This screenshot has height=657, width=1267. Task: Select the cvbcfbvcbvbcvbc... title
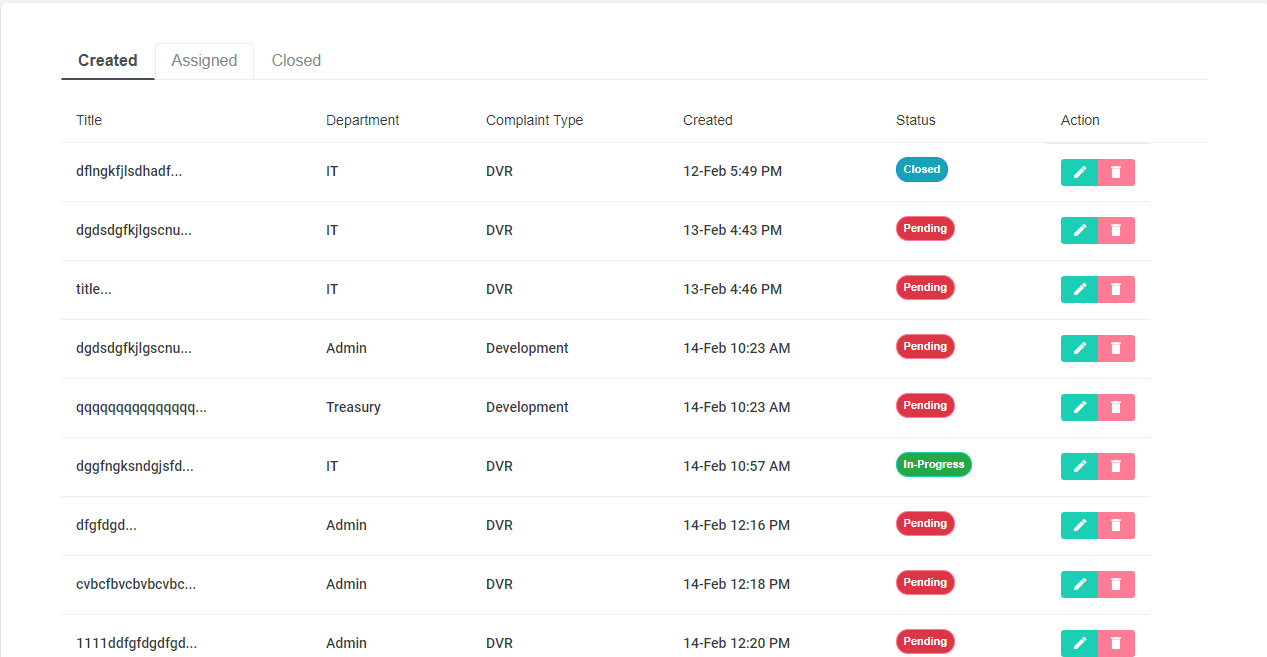point(136,584)
